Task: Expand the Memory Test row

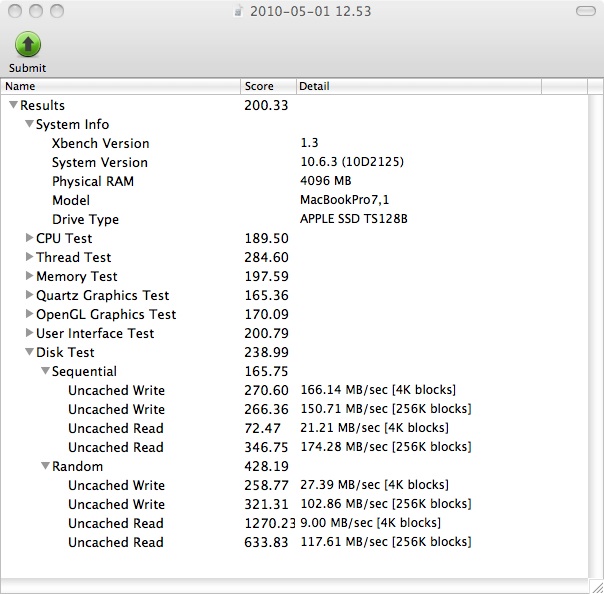Action: point(29,275)
